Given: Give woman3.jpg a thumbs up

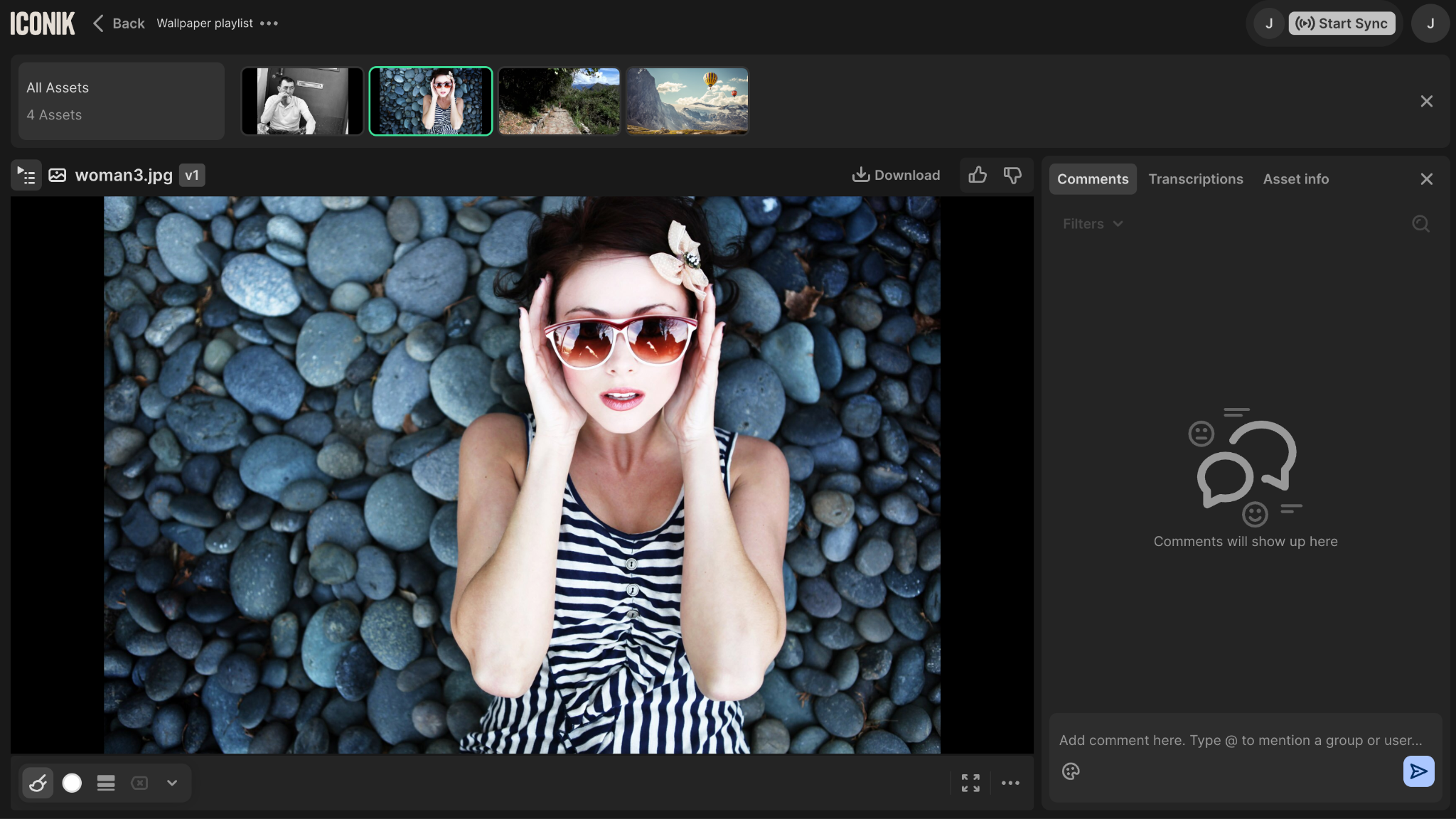Looking at the screenshot, I should pos(978,175).
